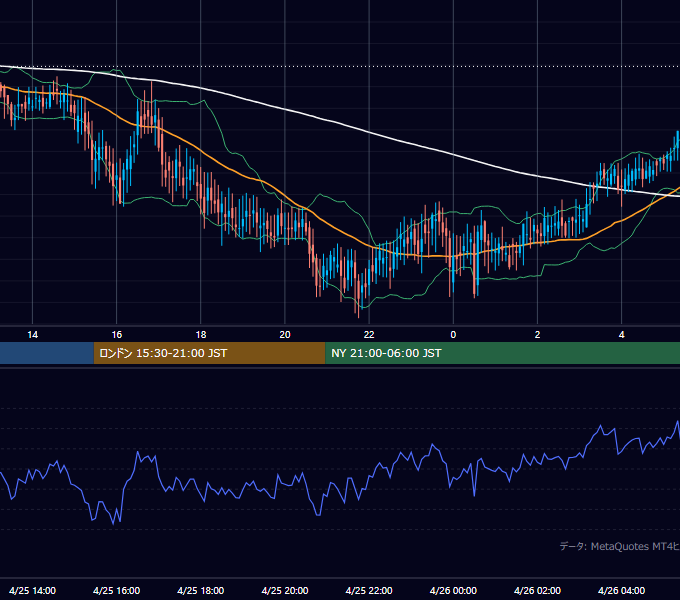The image size is (680, 600).
Task: Click hour label 16 on price chart axis
Action: pyautogui.click(x=117, y=335)
